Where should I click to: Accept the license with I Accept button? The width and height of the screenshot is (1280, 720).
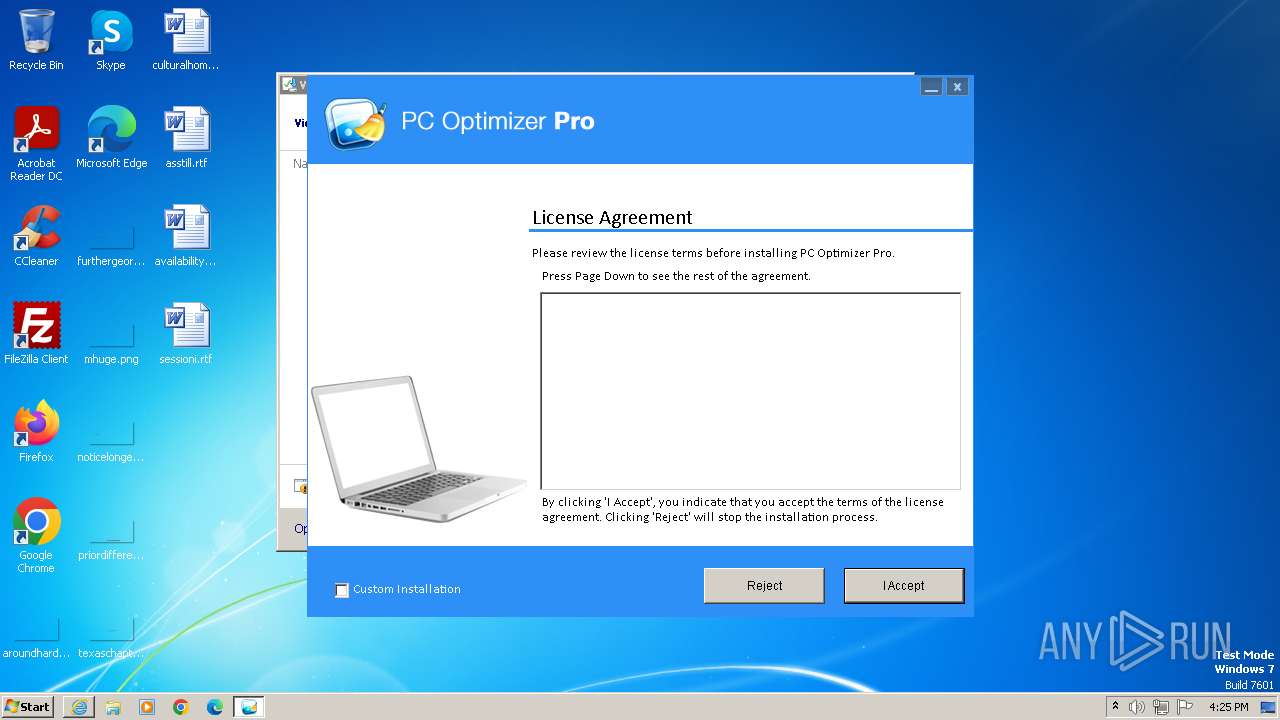tap(904, 585)
